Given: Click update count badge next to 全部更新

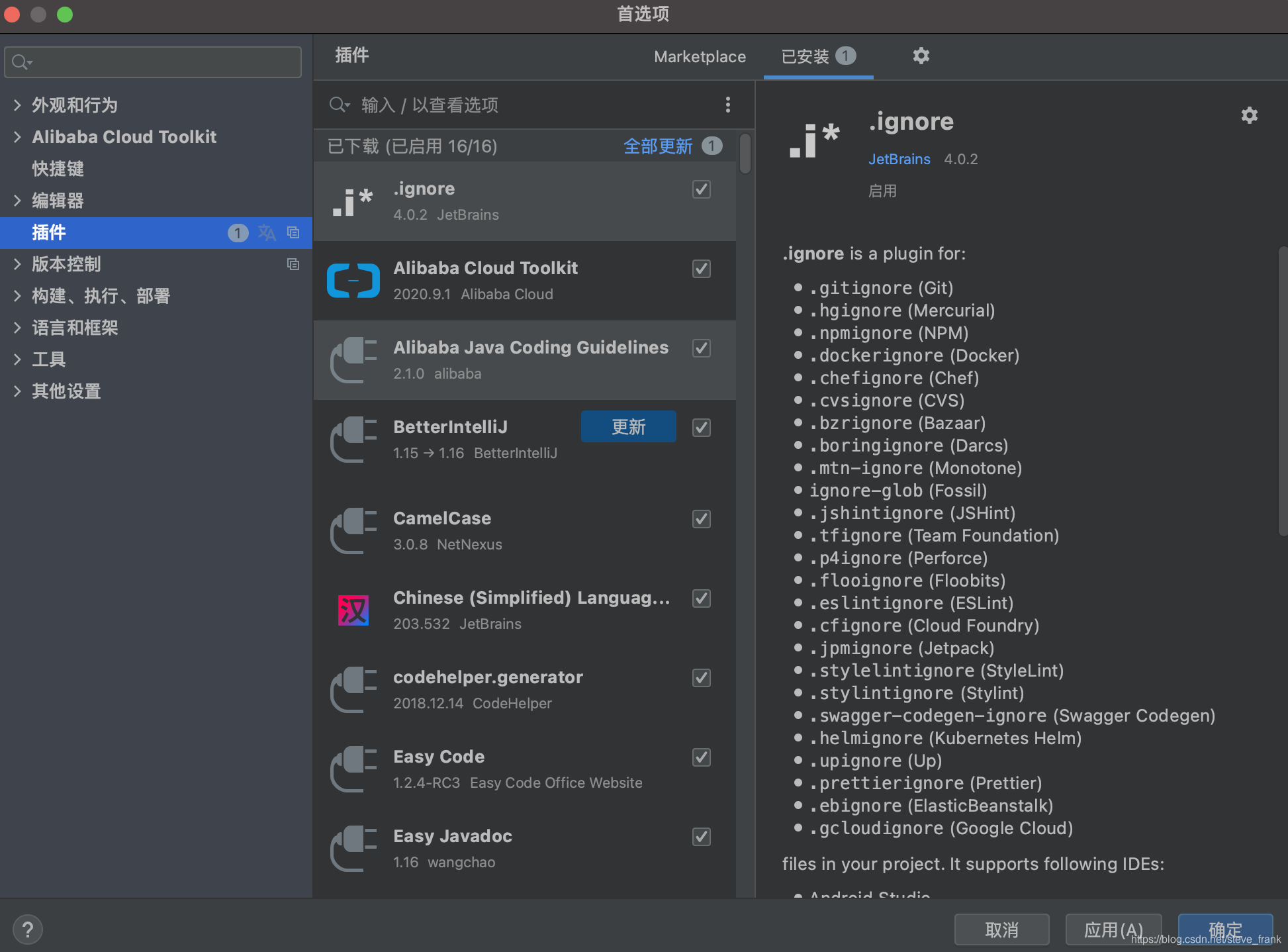Looking at the screenshot, I should [712, 146].
